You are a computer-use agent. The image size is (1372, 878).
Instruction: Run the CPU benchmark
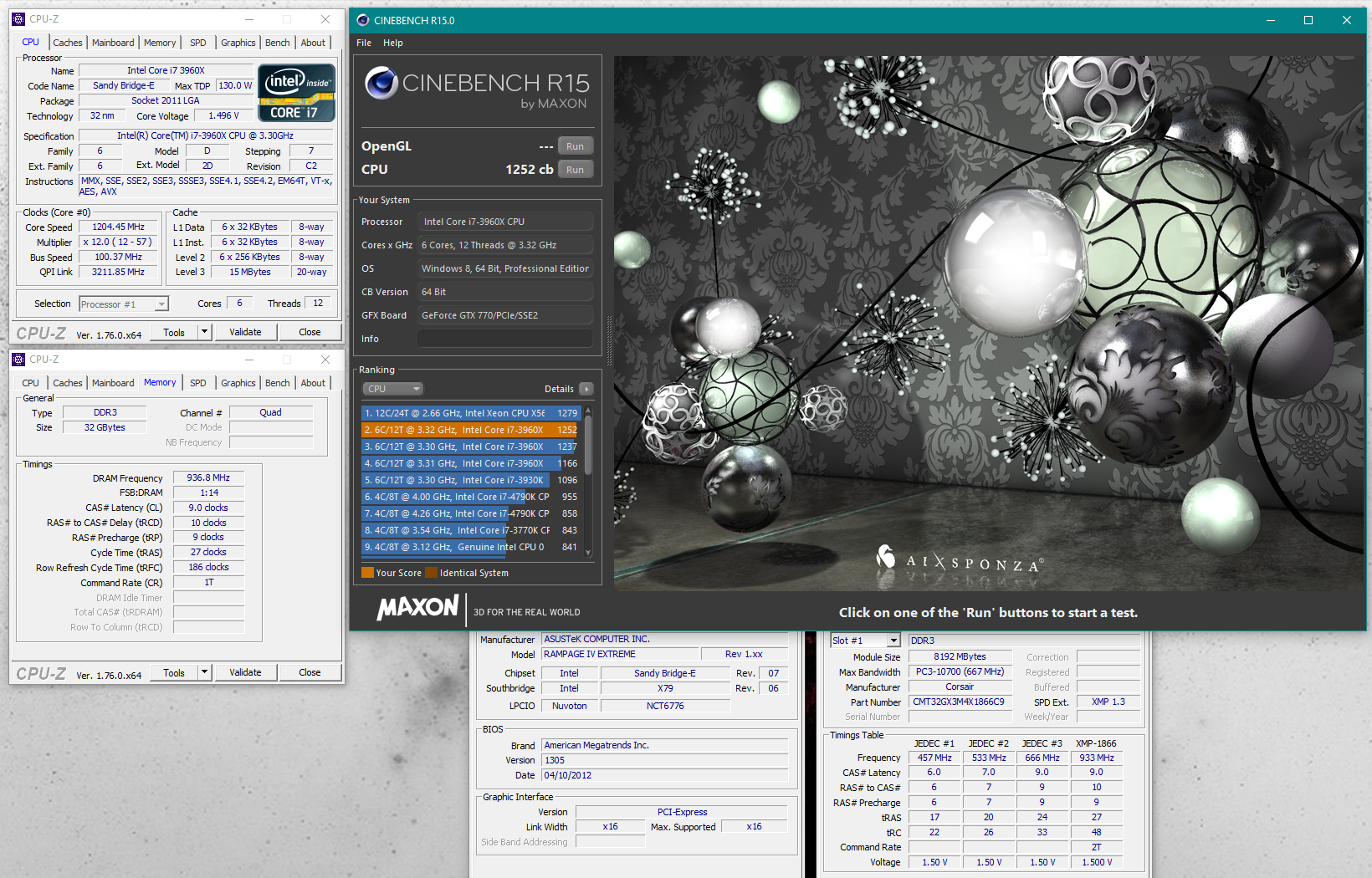coord(575,170)
